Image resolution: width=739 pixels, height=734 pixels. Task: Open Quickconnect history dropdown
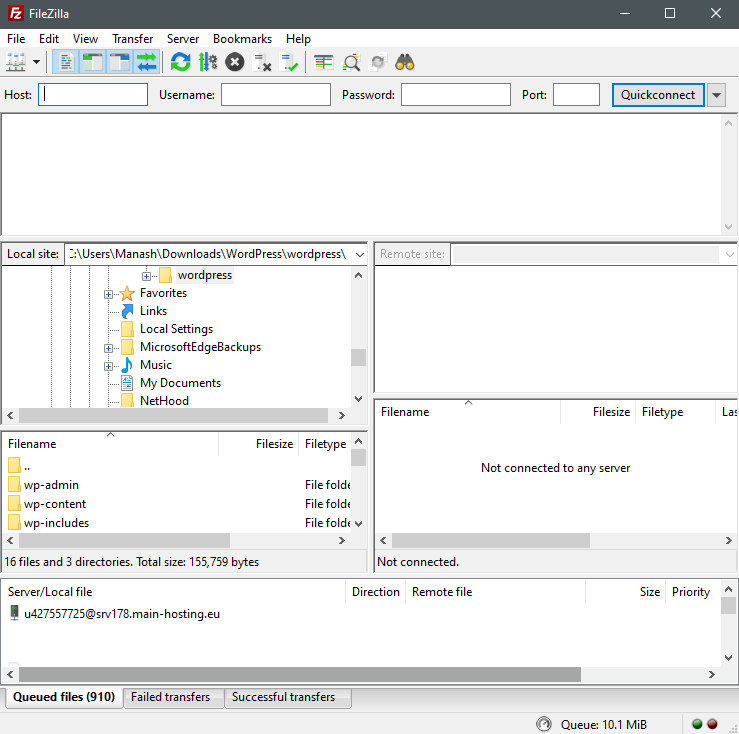pyautogui.click(x=716, y=95)
